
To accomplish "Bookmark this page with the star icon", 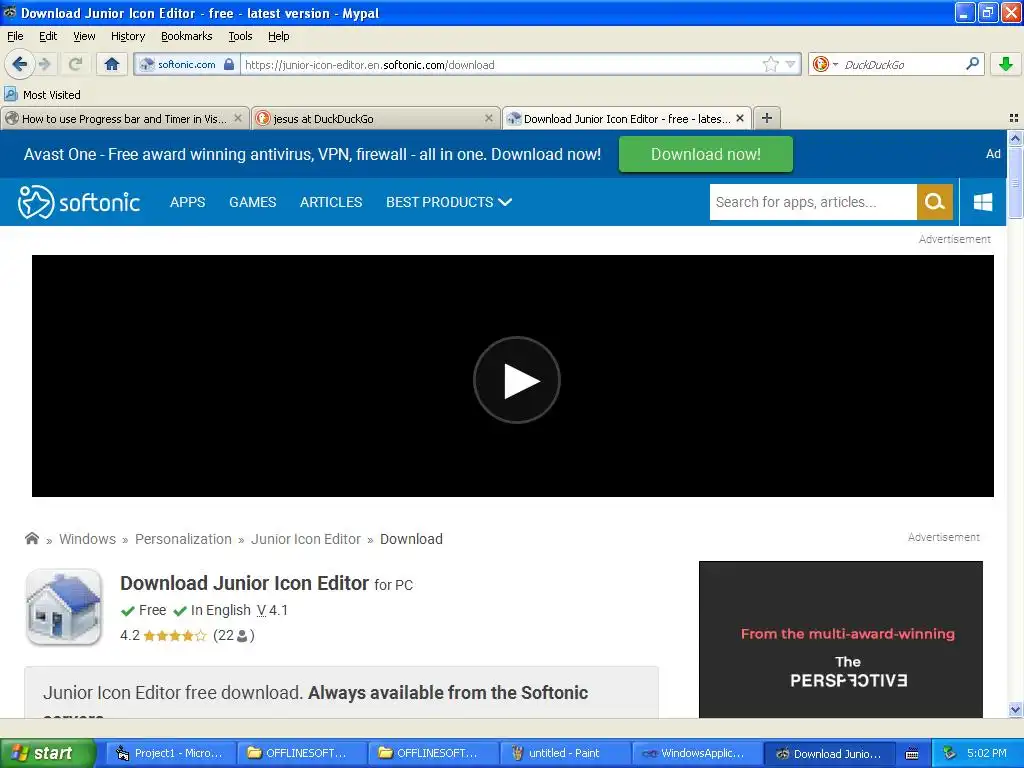I will [x=771, y=64].
